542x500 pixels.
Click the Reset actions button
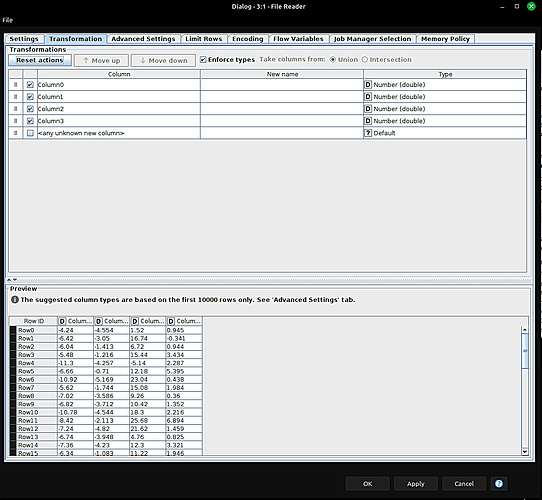click(40, 60)
